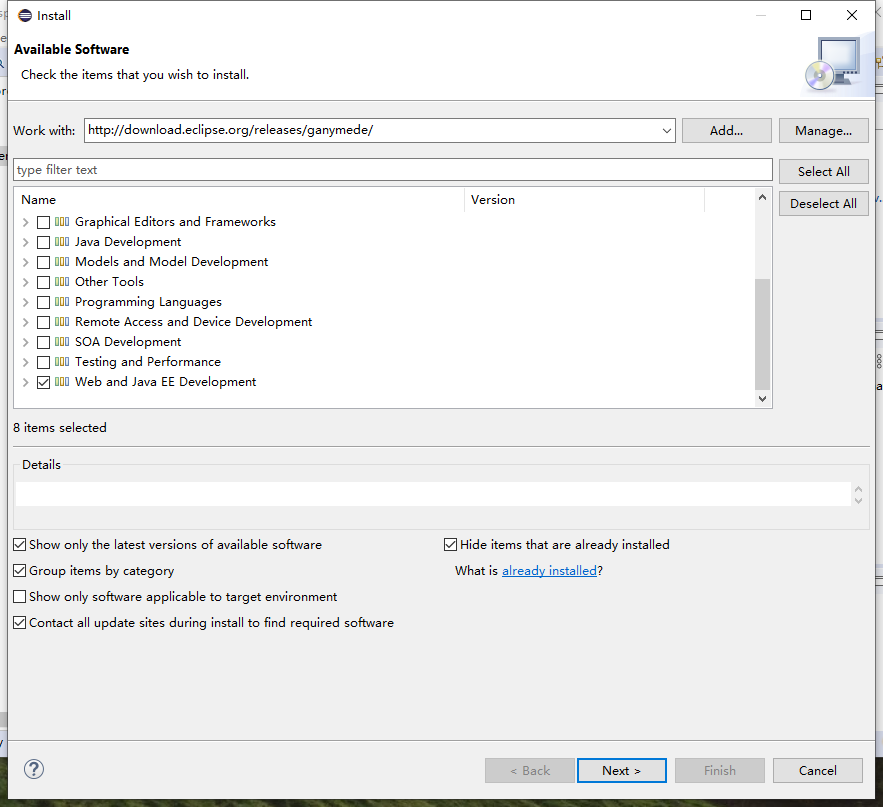Image resolution: width=883 pixels, height=807 pixels.
Task: Click the Deselect All button
Action: (823, 204)
